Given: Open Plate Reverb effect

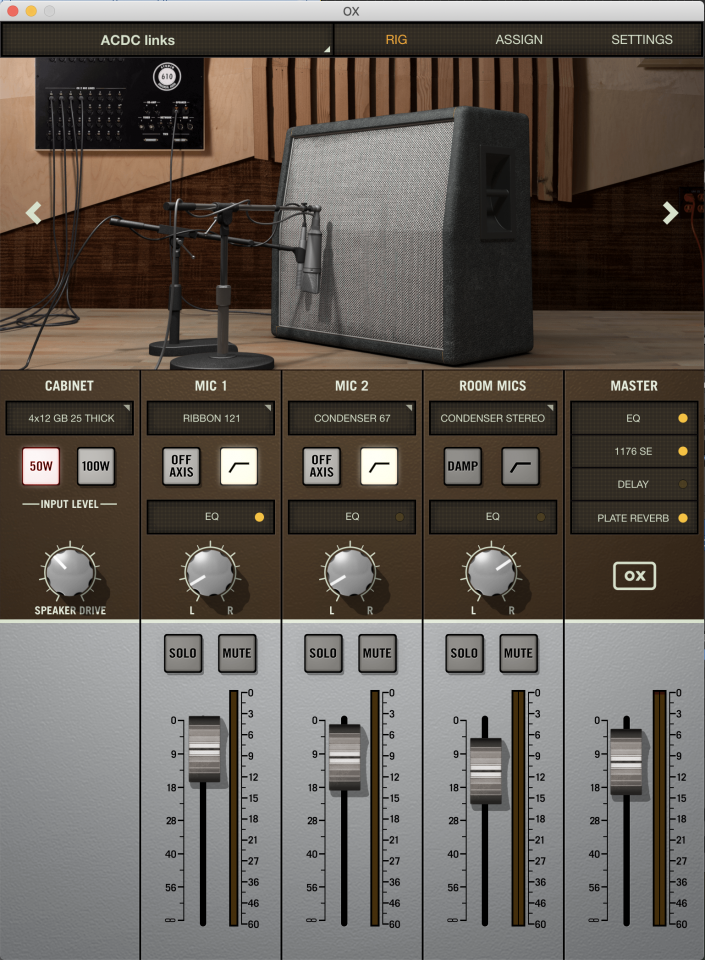Looking at the screenshot, I should tap(634, 518).
